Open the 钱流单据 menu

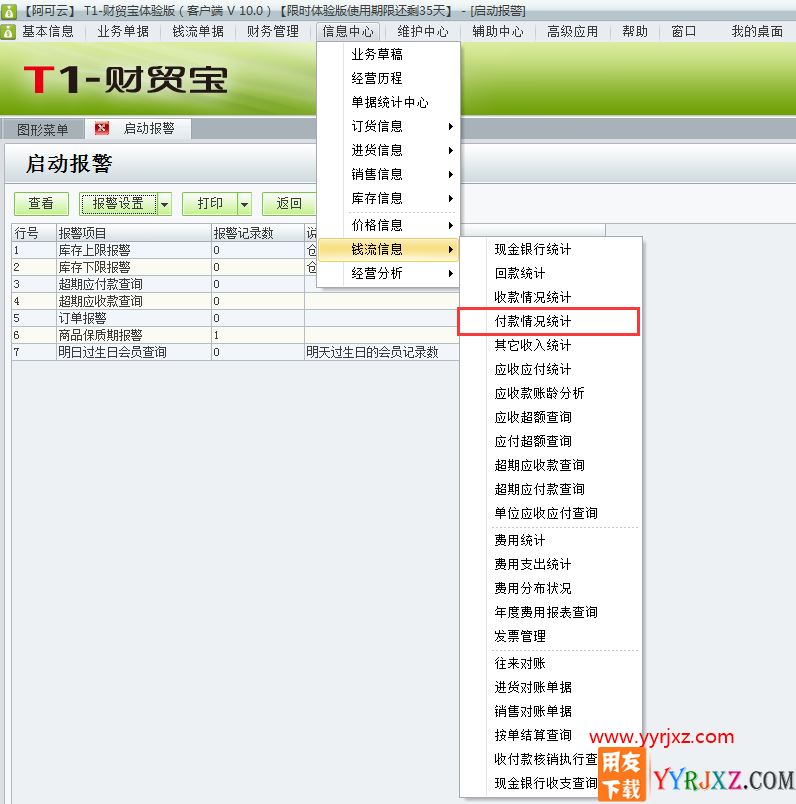(x=198, y=32)
